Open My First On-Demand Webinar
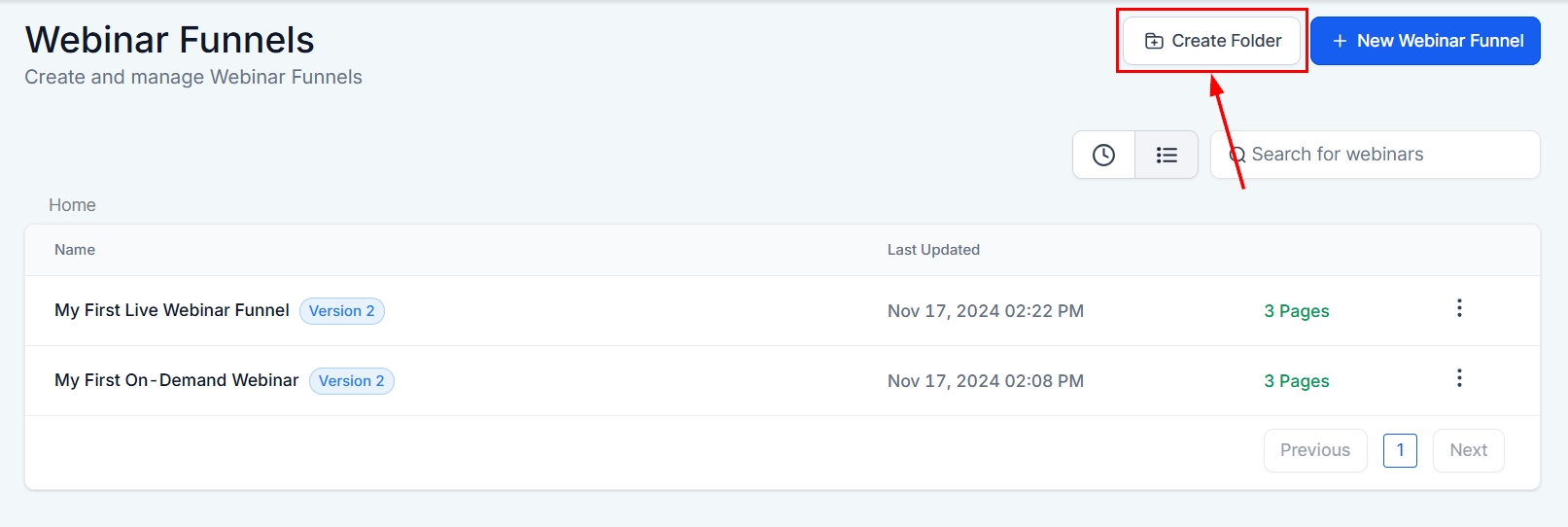The width and height of the screenshot is (1568, 527). point(177,380)
